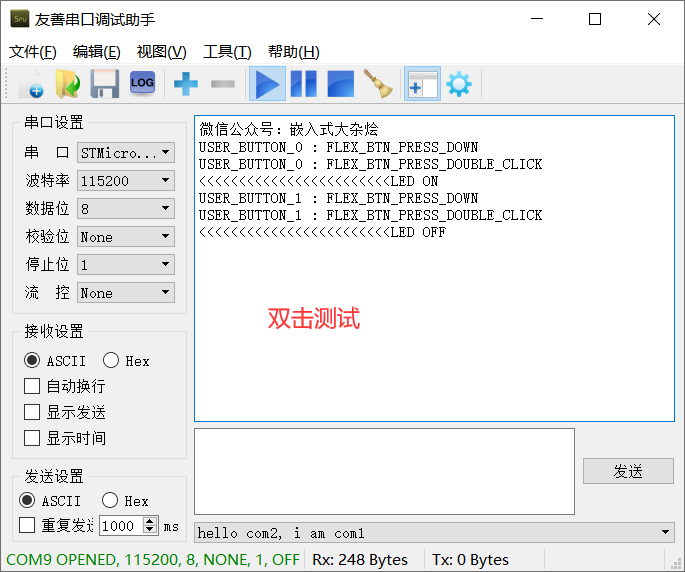Clear received data with broom icon

click(378, 83)
